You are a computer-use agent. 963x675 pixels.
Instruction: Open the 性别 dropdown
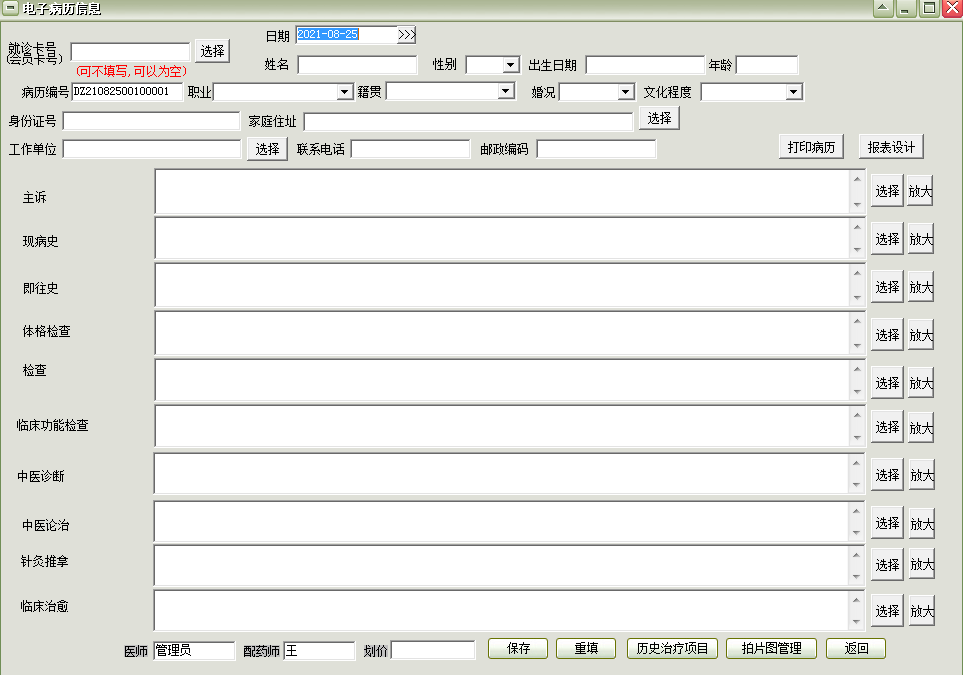point(510,64)
